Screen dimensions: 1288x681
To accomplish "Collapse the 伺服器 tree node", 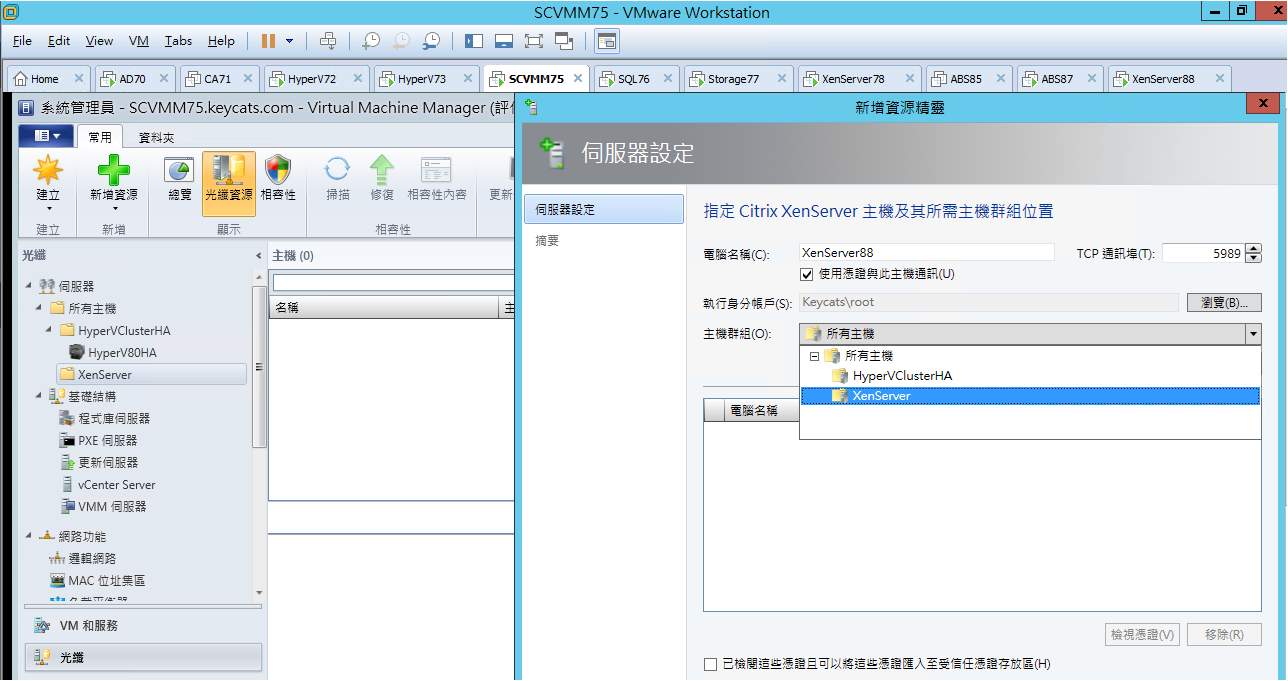I will (28, 287).
